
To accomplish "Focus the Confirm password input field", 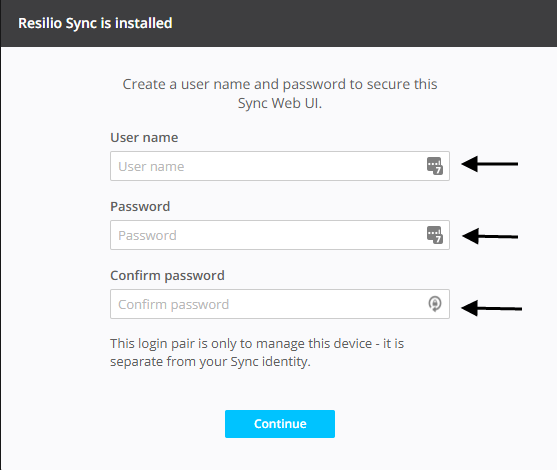I will pos(280,304).
